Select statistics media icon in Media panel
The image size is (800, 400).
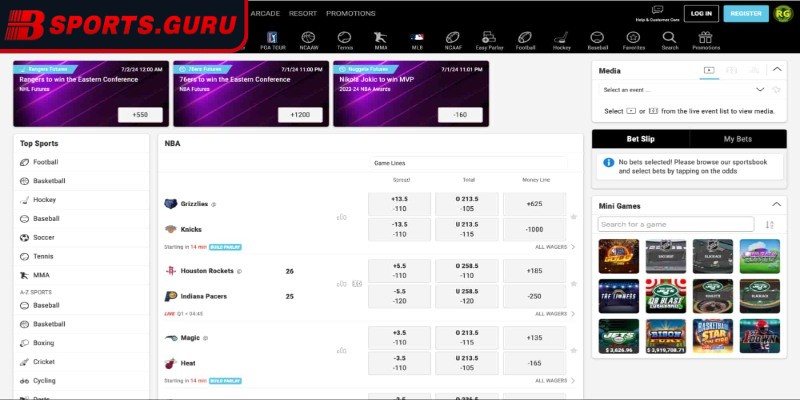(x=754, y=70)
